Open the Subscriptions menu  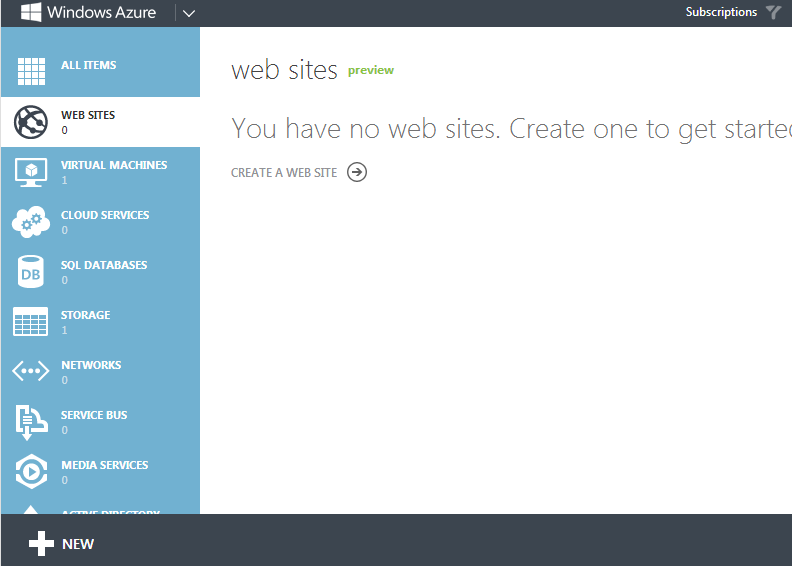coord(721,13)
